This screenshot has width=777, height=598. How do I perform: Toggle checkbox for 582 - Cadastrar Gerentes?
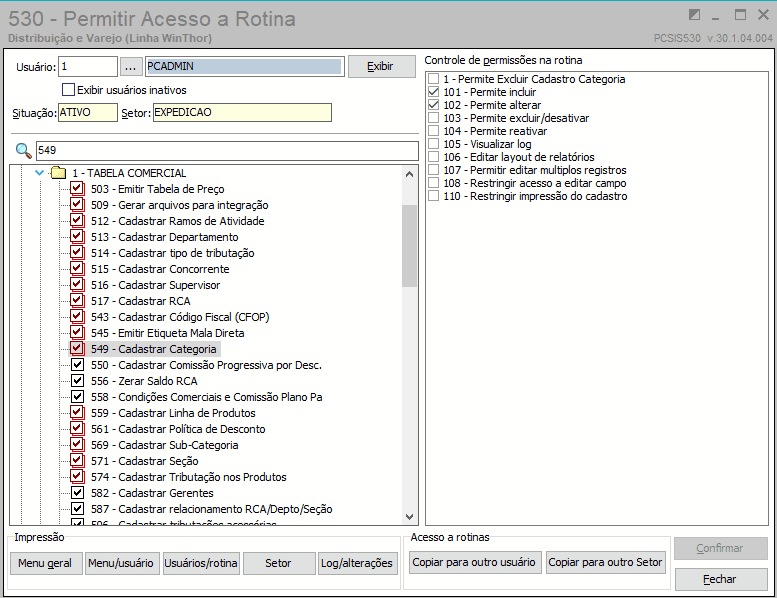(x=77, y=492)
